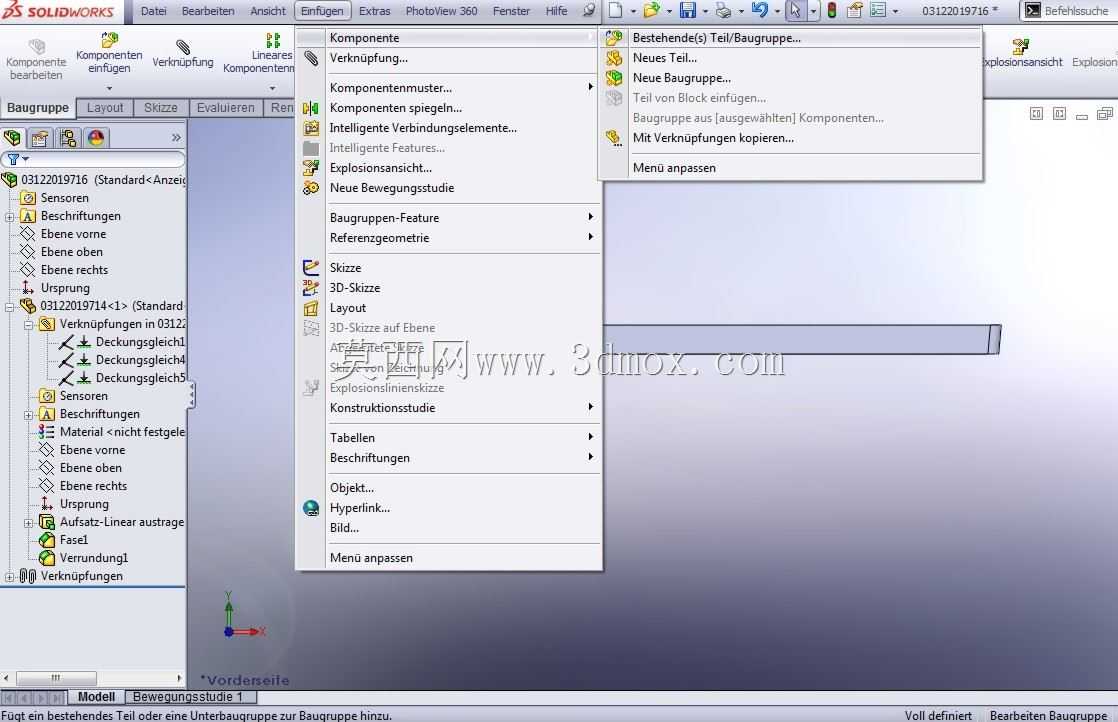Switch to the Evaluieren tab

(225, 108)
